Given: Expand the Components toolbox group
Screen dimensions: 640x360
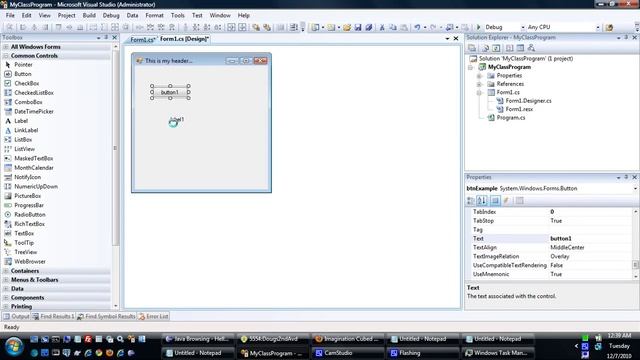Looking at the screenshot, I should pyautogui.click(x=6, y=298).
